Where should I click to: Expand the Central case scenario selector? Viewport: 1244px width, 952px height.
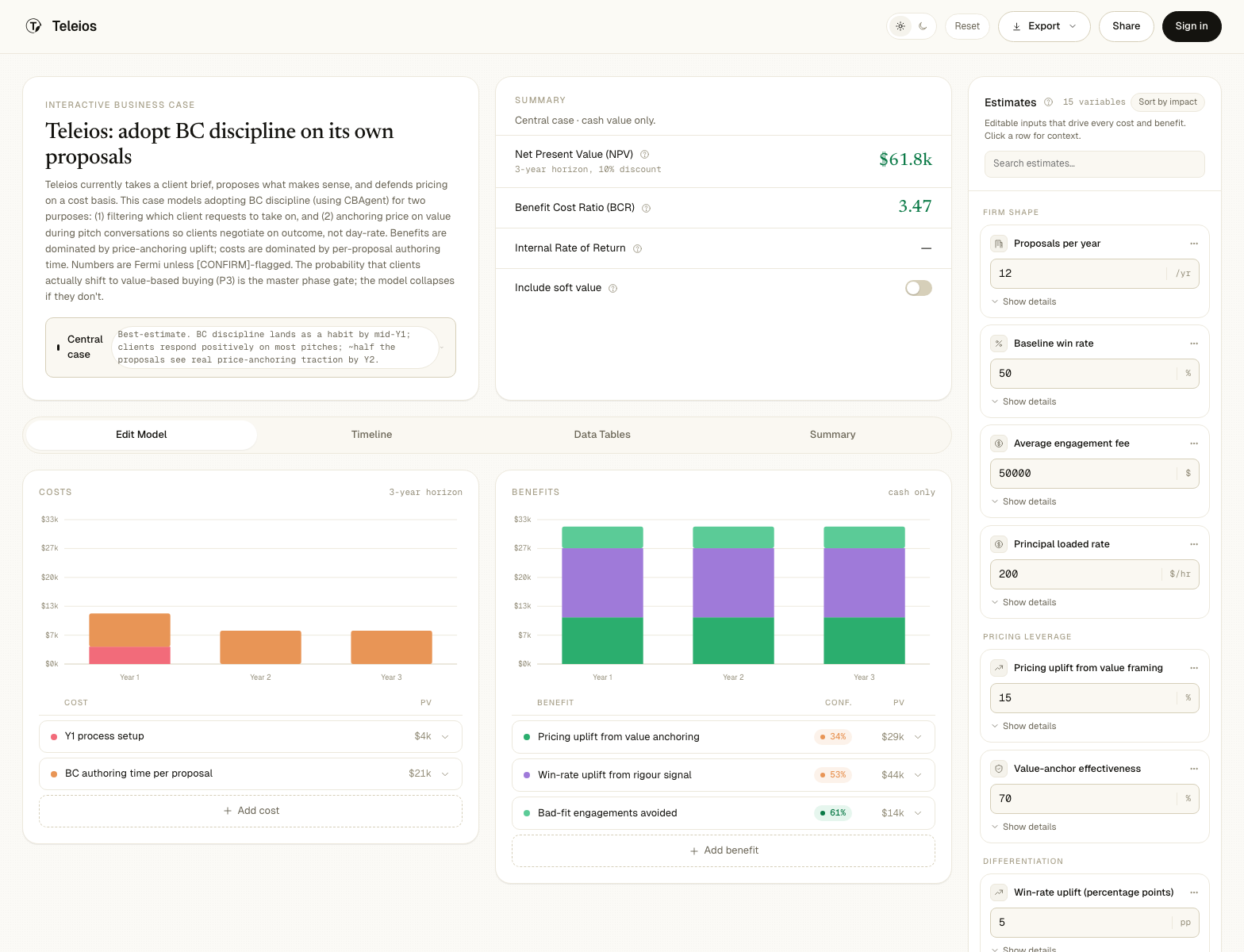[x=251, y=347]
